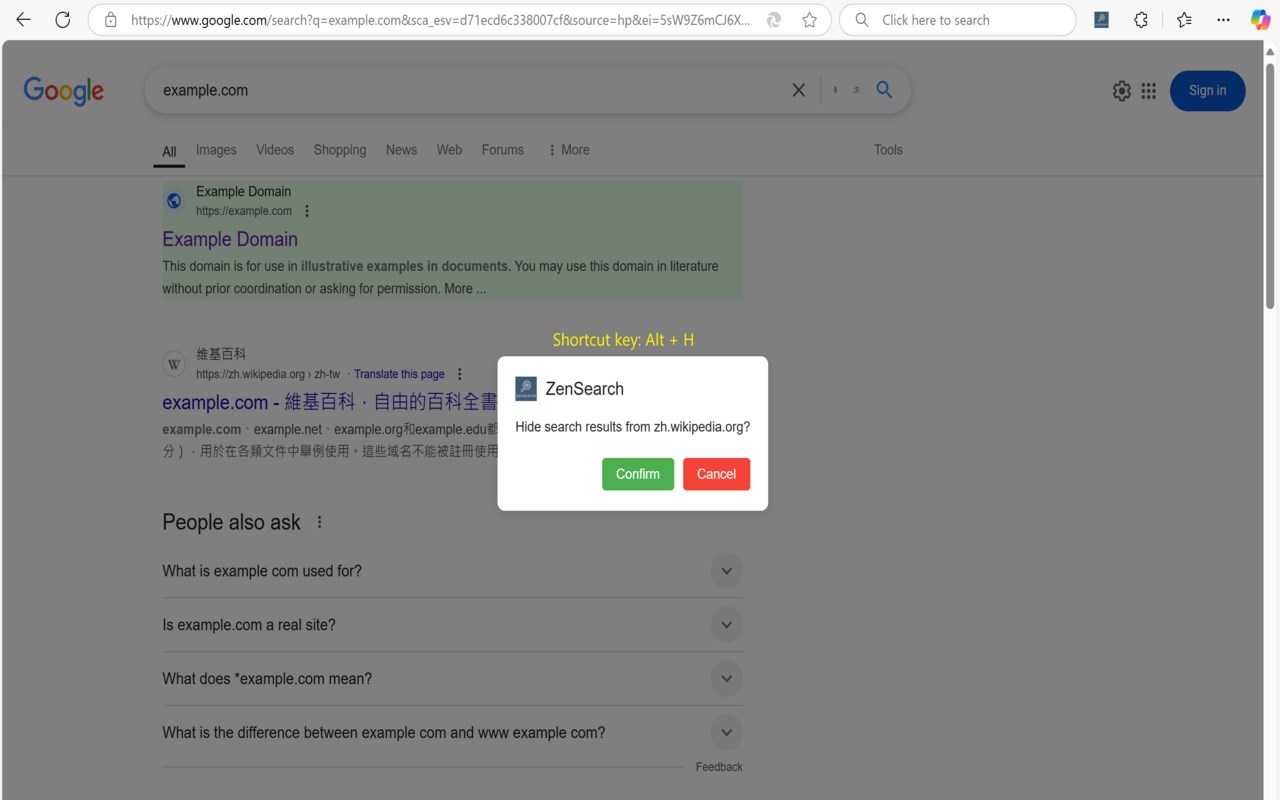This screenshot has width=1280, height=800.
Task: Expand 'What does *example.com mean?'
Action: coord(452,679)
